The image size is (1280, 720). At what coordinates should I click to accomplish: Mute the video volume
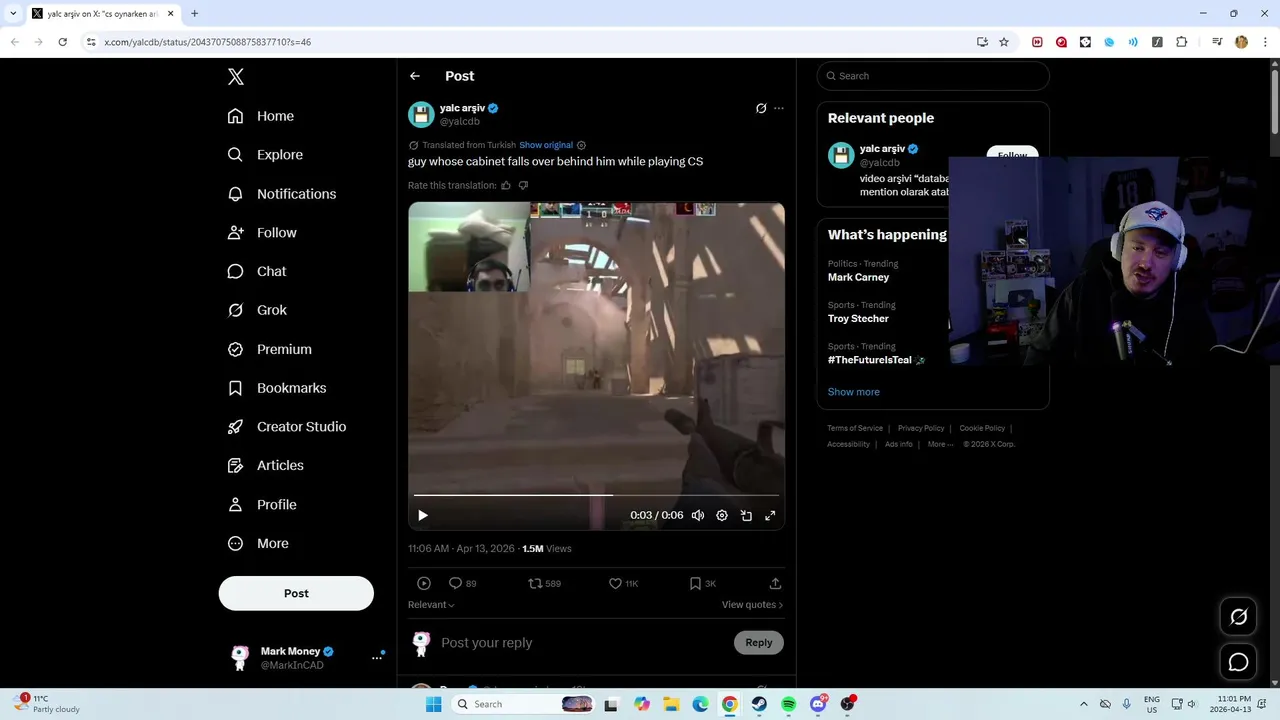698,515
